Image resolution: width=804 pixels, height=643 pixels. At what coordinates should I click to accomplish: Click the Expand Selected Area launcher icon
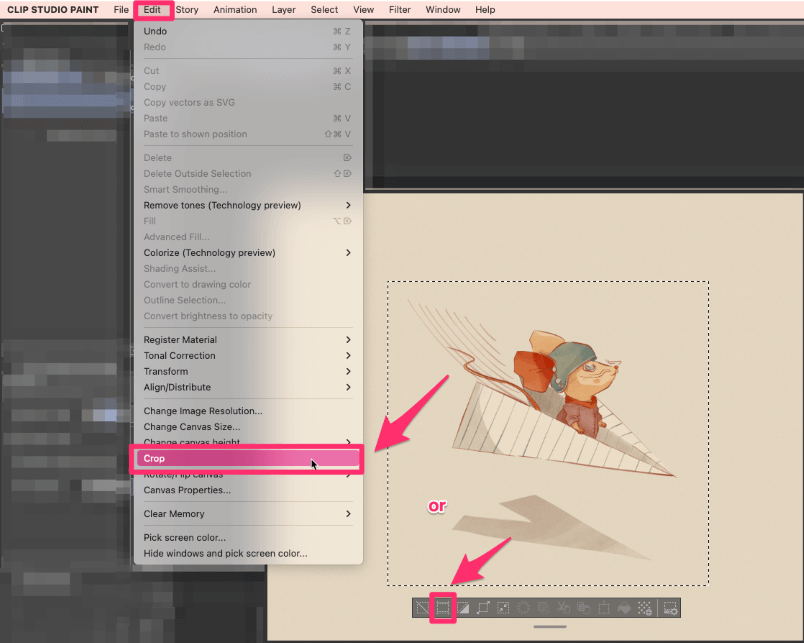(485, 607)
